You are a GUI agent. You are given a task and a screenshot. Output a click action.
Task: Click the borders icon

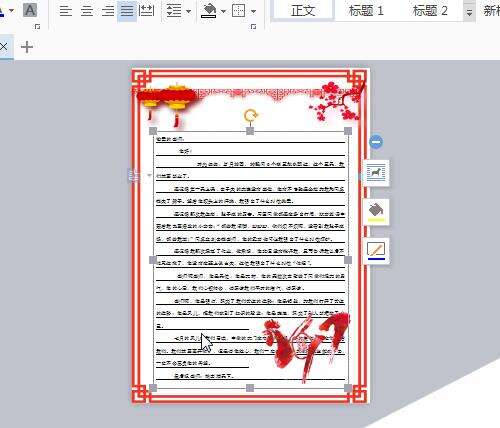(239, 11)
